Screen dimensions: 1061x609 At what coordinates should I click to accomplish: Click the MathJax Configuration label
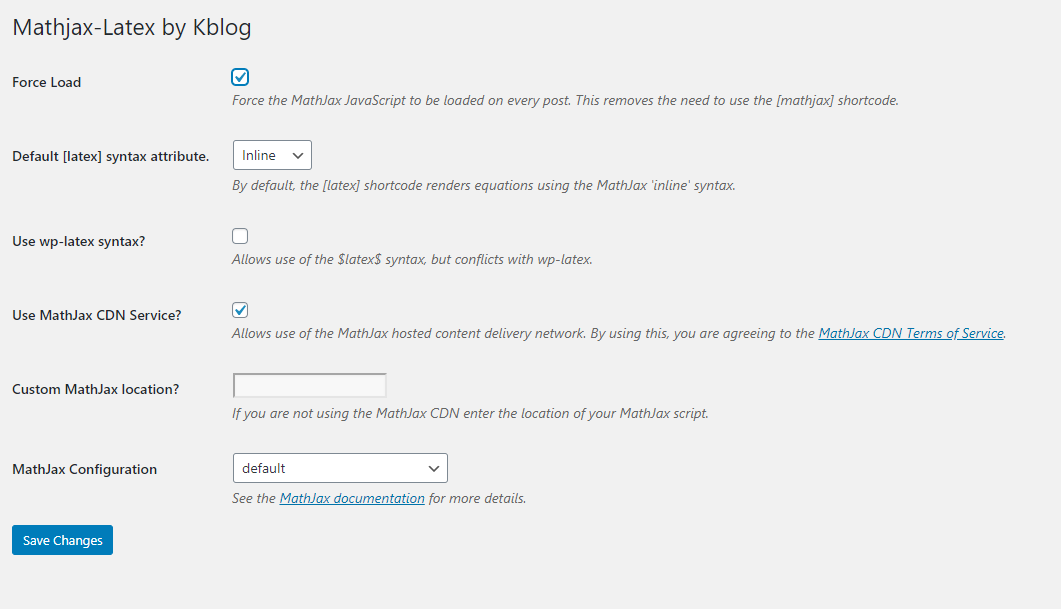click(x=85, y=469)
